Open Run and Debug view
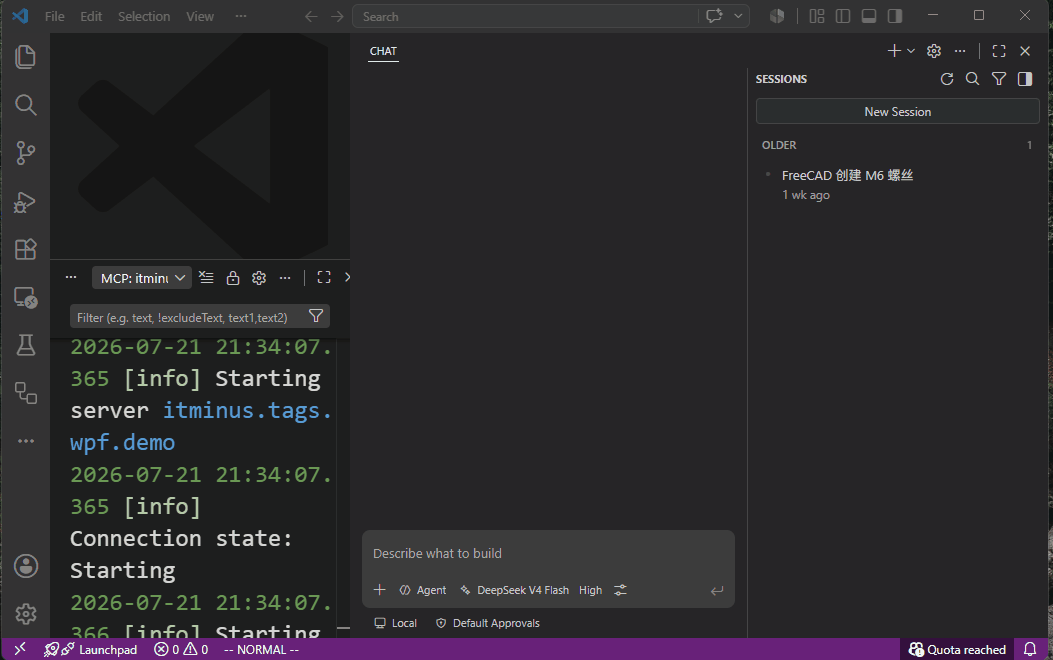The height and width of the screenshot is (660, 1053). pos(26,201)
